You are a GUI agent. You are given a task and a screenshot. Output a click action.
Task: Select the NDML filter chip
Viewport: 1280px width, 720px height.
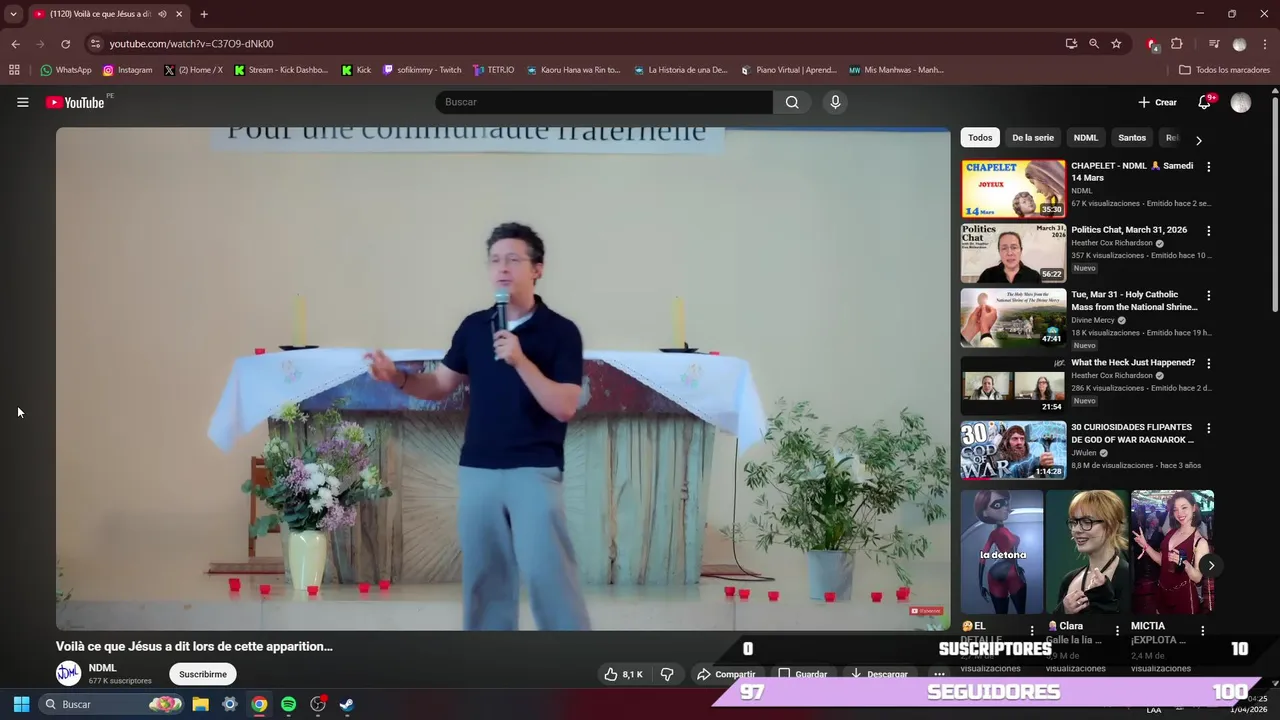pos(1085,138)
